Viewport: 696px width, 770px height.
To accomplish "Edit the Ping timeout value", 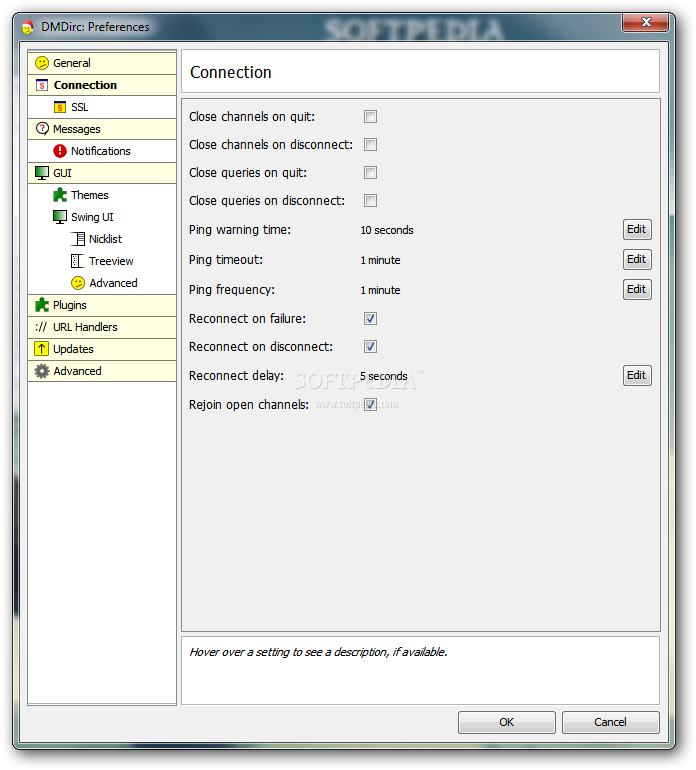I will pyautogui.click(x=637, y=259).
